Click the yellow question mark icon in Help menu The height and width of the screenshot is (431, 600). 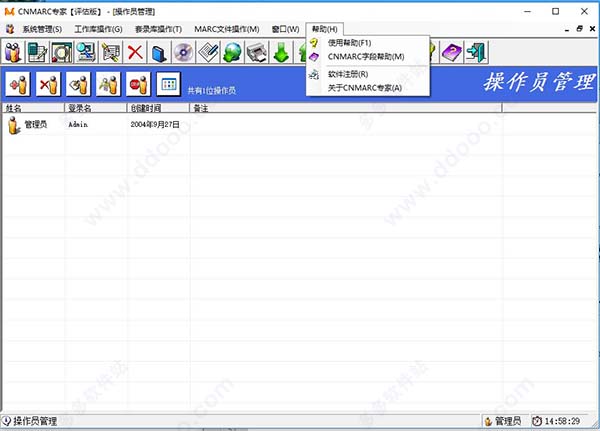click(314, 43)
